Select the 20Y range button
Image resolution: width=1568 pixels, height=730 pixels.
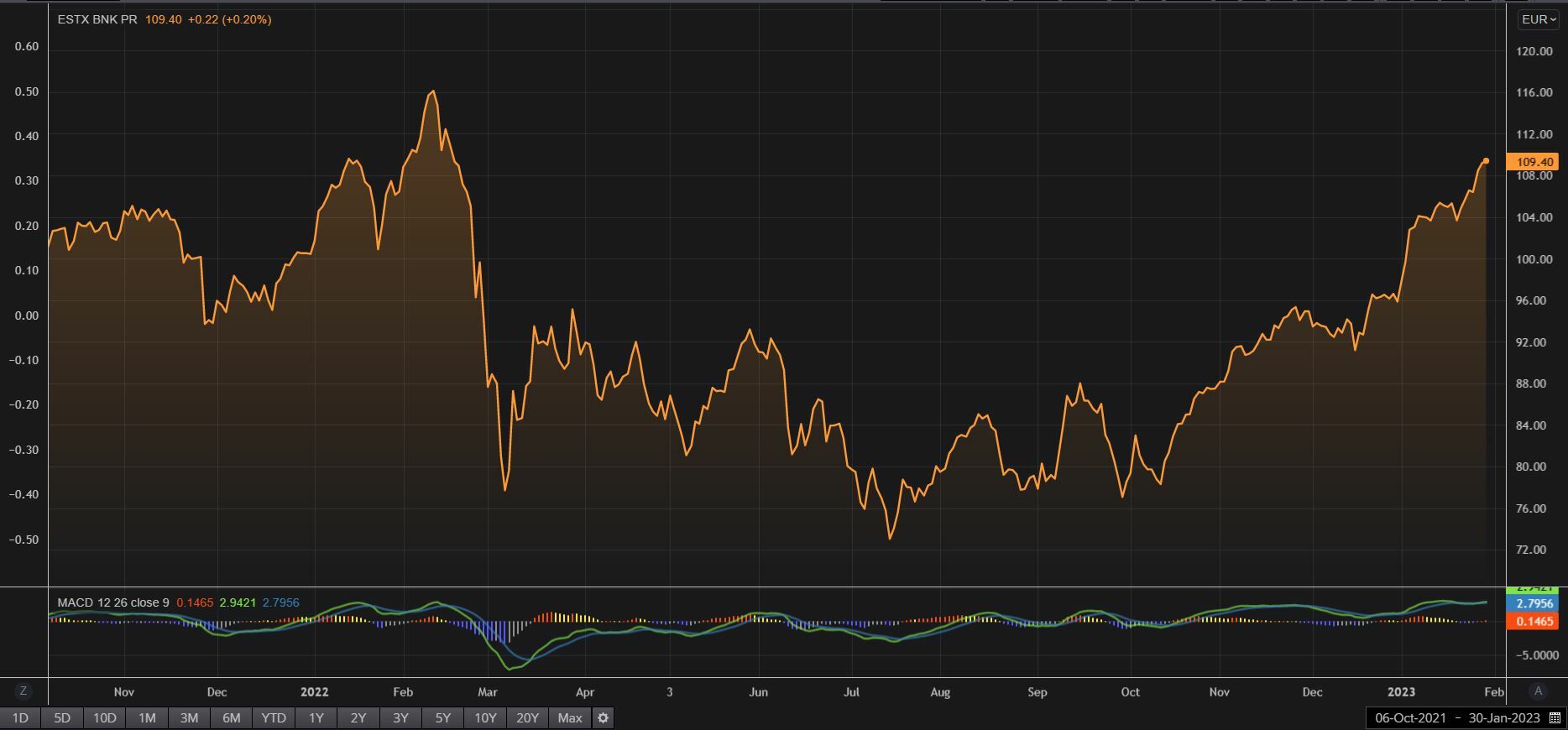click(527, 717)
